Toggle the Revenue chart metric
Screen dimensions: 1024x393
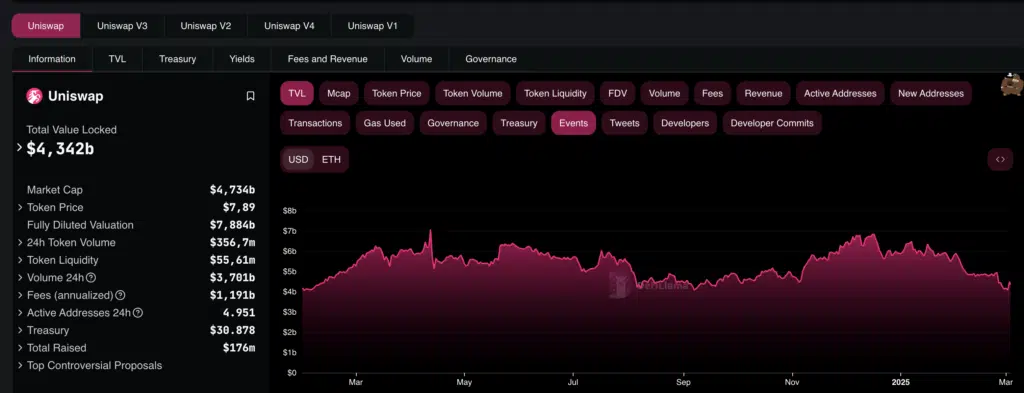tap(763, 93)
